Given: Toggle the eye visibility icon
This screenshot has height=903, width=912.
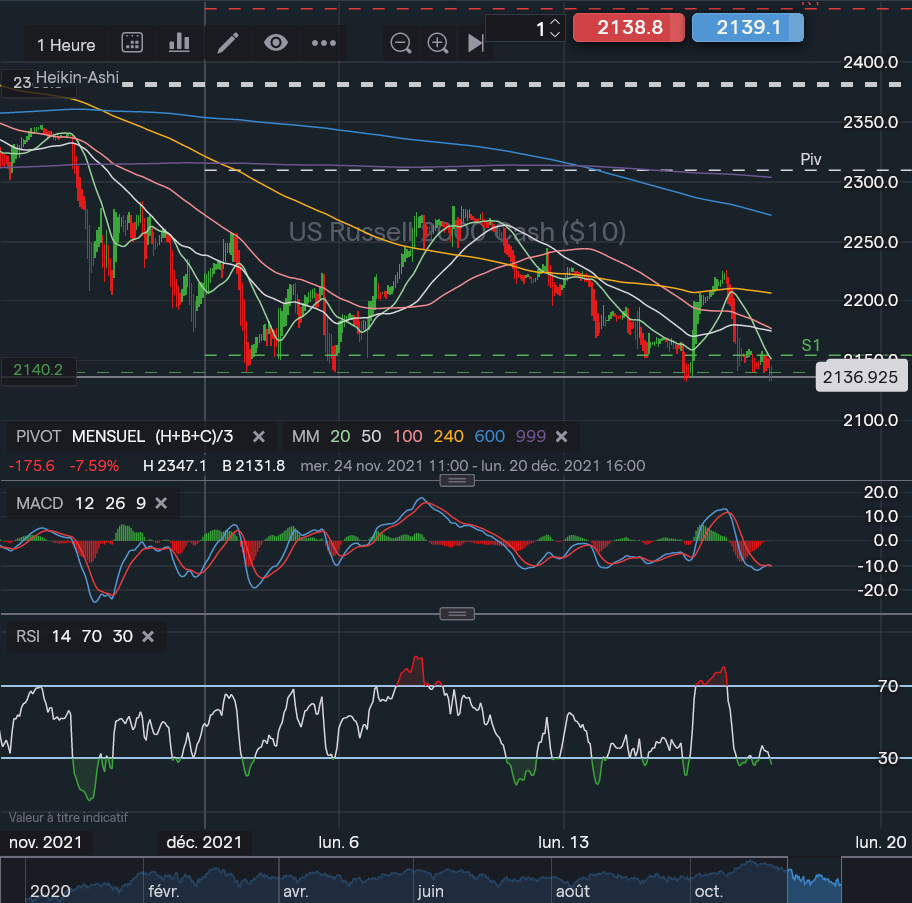Looking at the screenshot, I should pos(276,42).
